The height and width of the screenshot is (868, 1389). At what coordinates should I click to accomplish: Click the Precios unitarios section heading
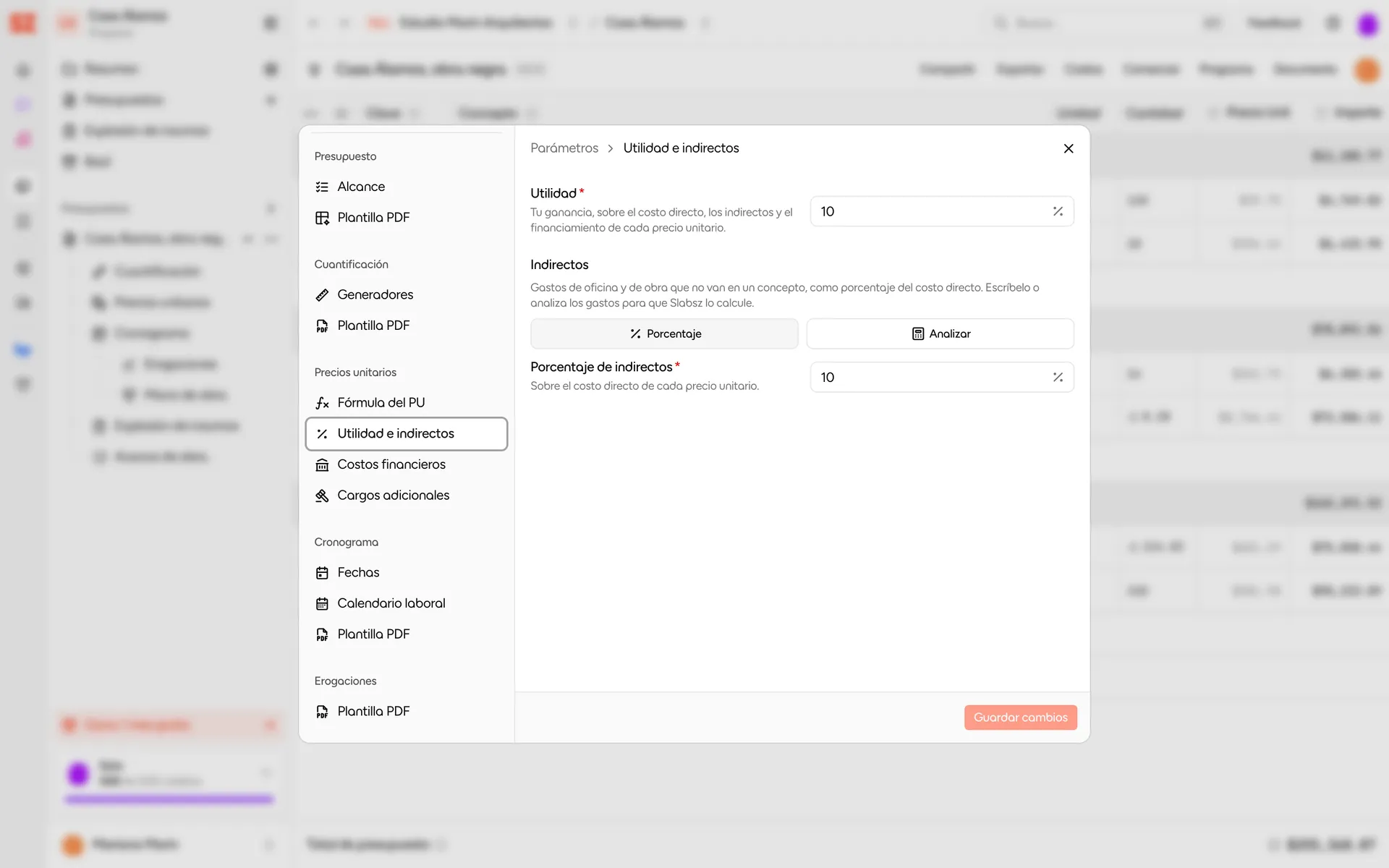click(355, 373)
